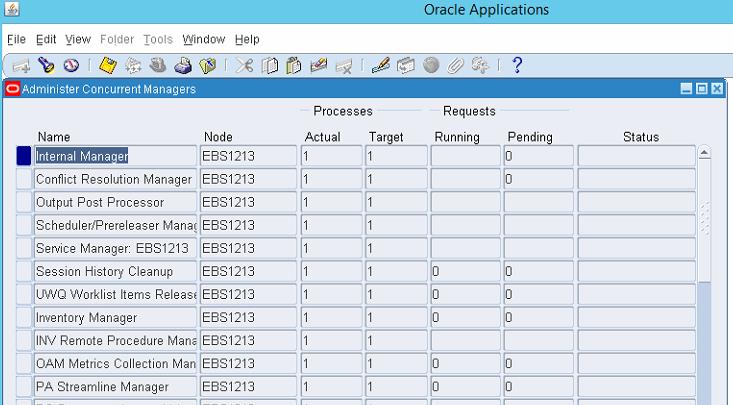
Task: Click the Java icon in title bar
Action: point(12,9)
